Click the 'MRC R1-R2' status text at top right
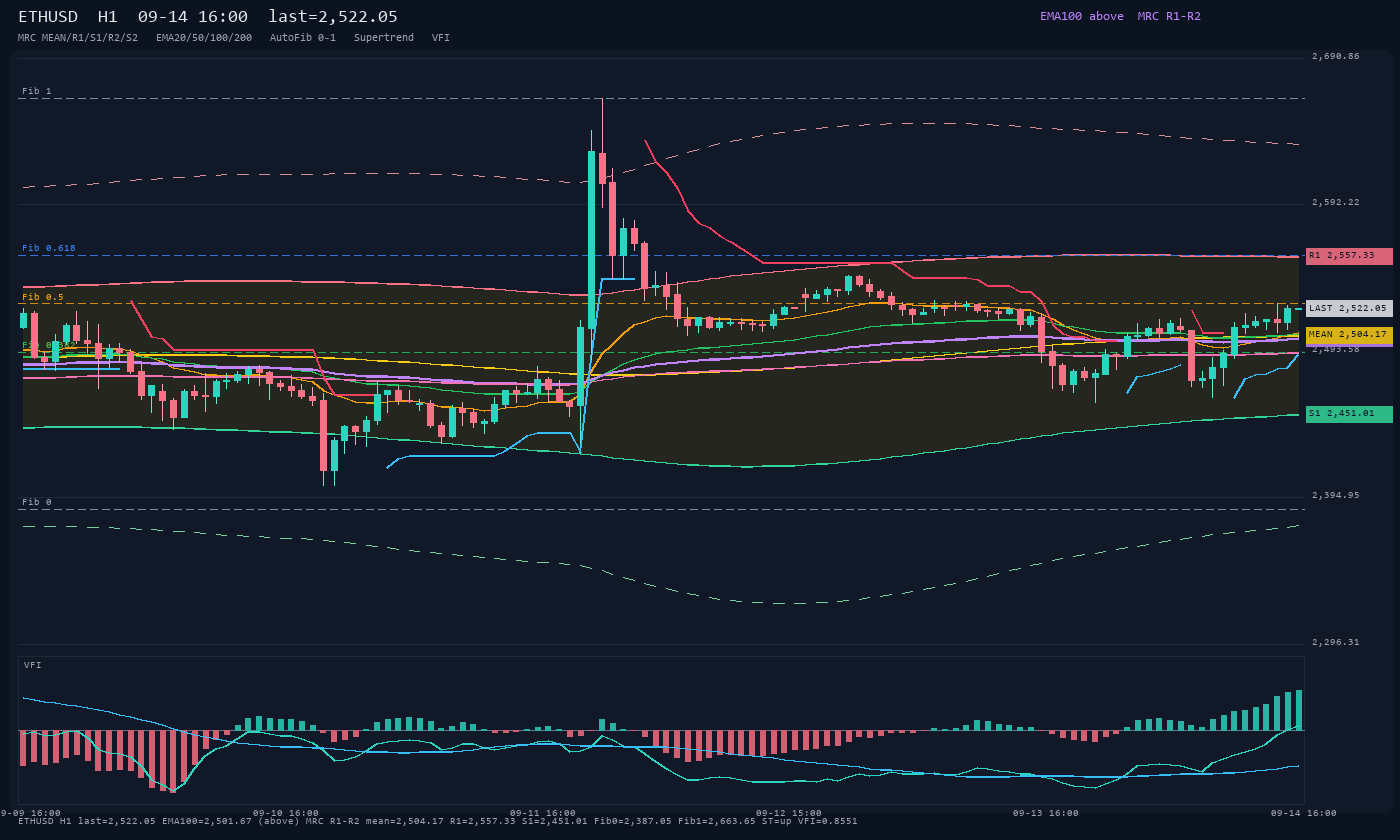Image resolution: width=1400 pixels, height=840 pixels. click(1169, 16)
